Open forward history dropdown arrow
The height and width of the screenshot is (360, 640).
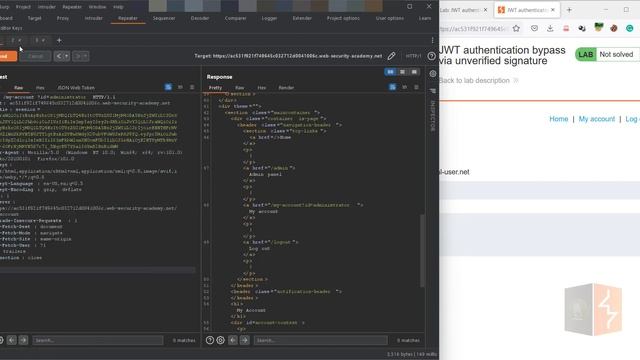[85, 56]
